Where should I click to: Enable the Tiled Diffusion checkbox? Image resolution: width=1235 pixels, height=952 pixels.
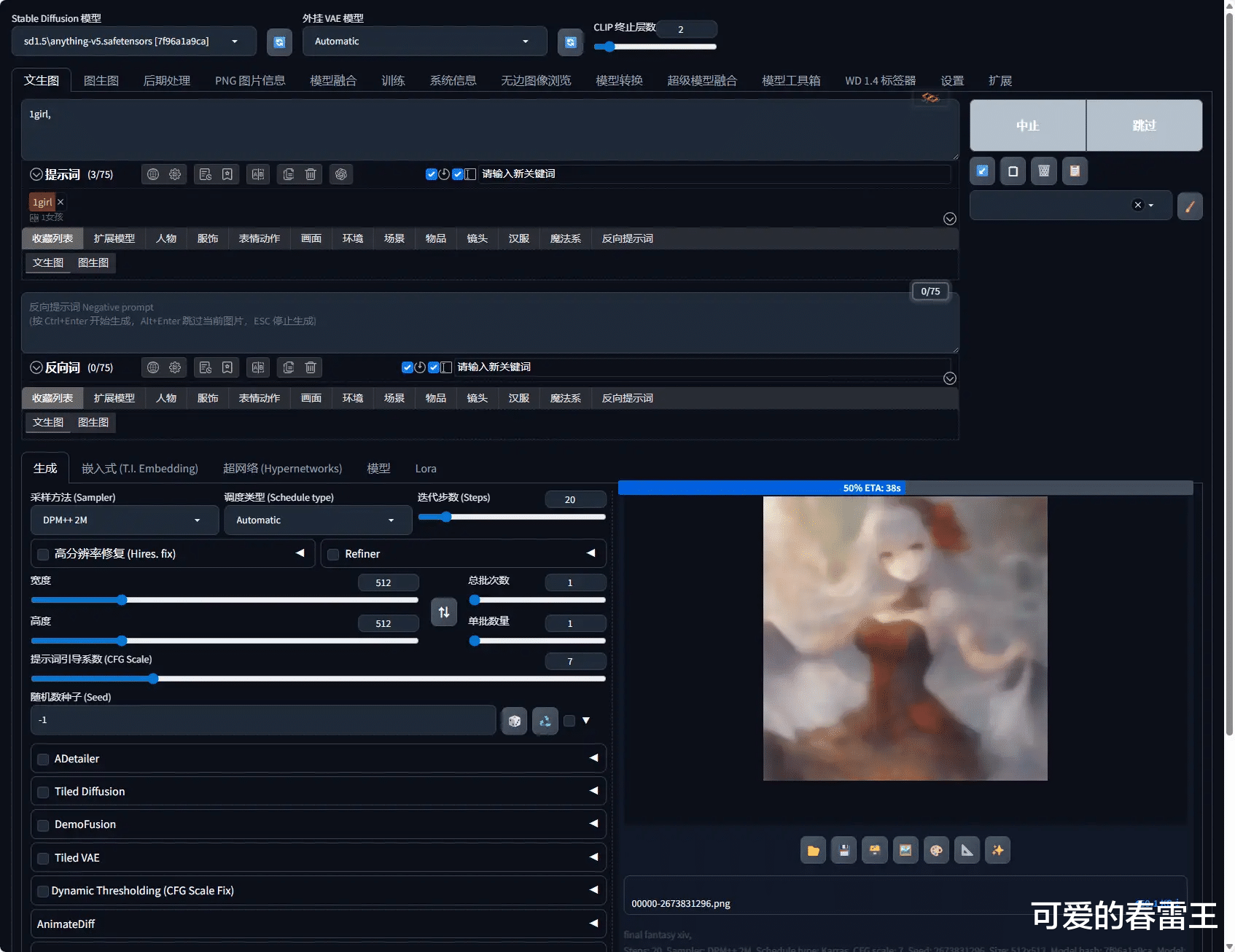[43, 792]
